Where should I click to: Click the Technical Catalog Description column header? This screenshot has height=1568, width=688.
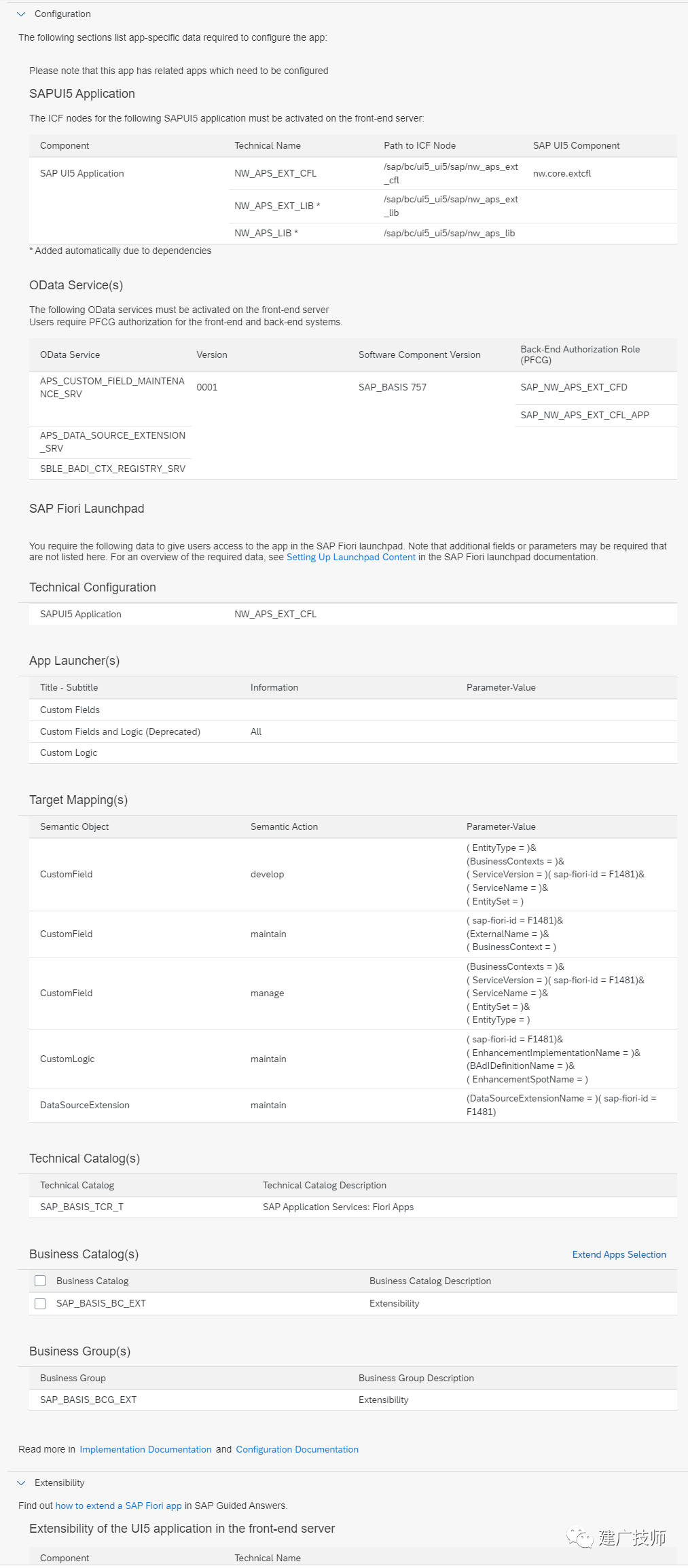point(325,1185)
